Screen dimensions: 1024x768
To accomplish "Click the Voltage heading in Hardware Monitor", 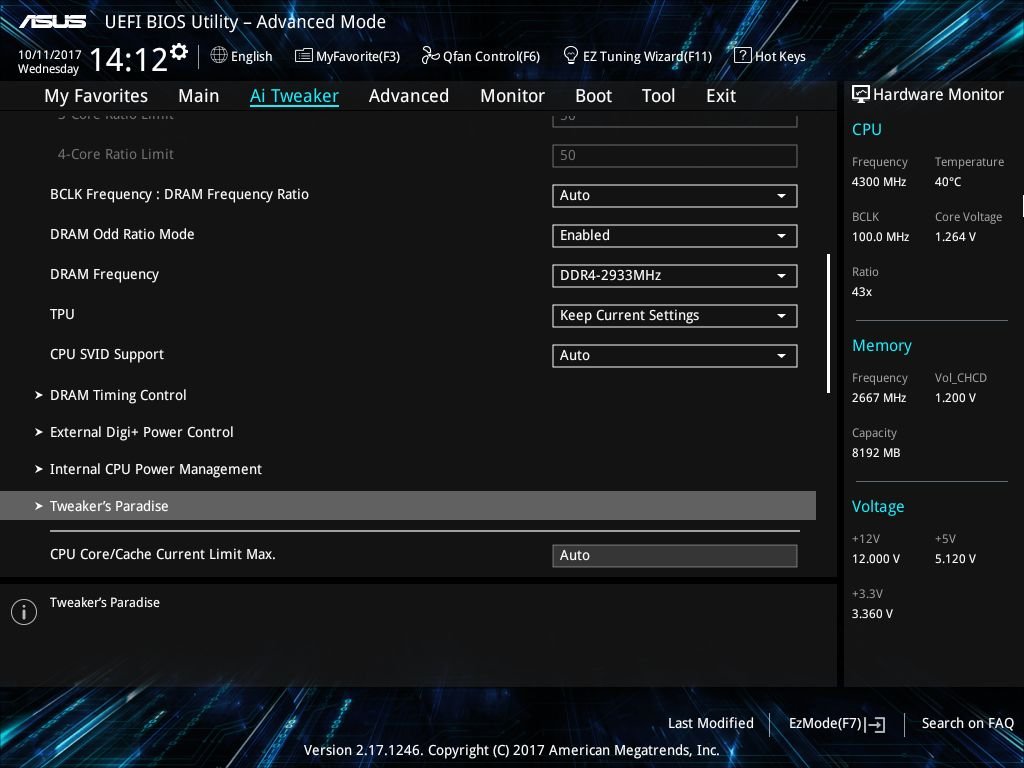I will [878, 507].
